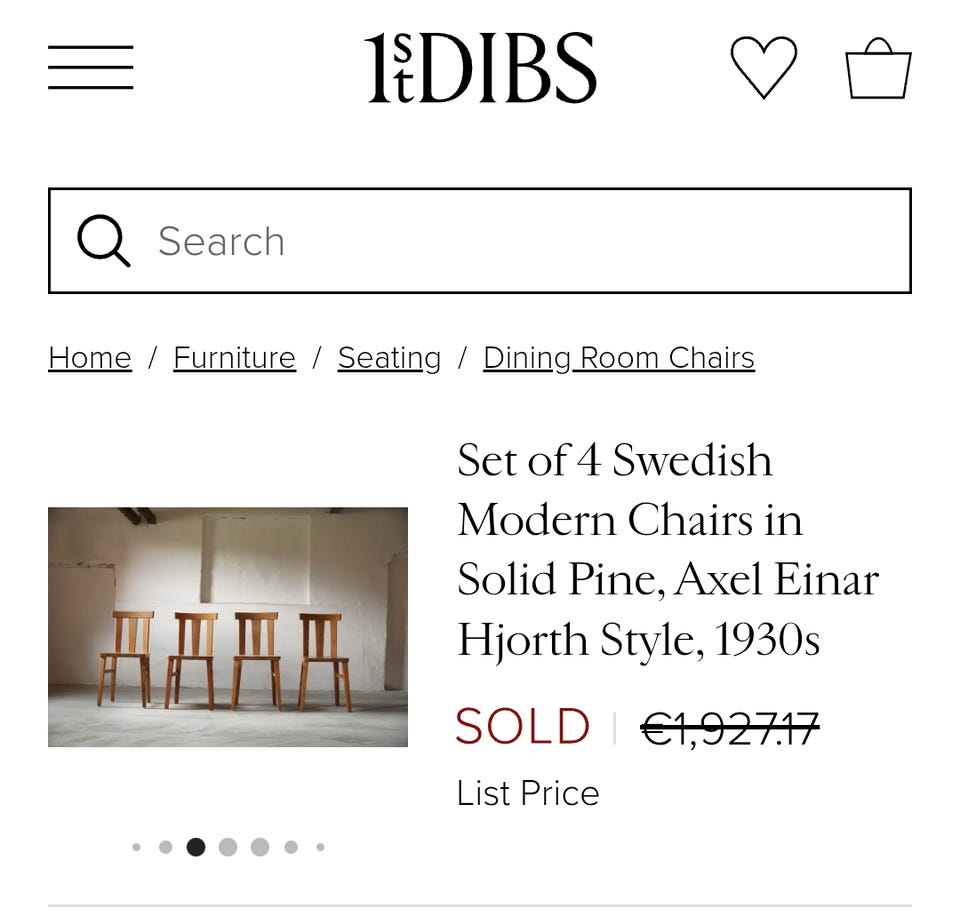Open the shopping bag cart
Image resolution: width=960 pixels, height=924 pixels.
[x=879, y=68]
